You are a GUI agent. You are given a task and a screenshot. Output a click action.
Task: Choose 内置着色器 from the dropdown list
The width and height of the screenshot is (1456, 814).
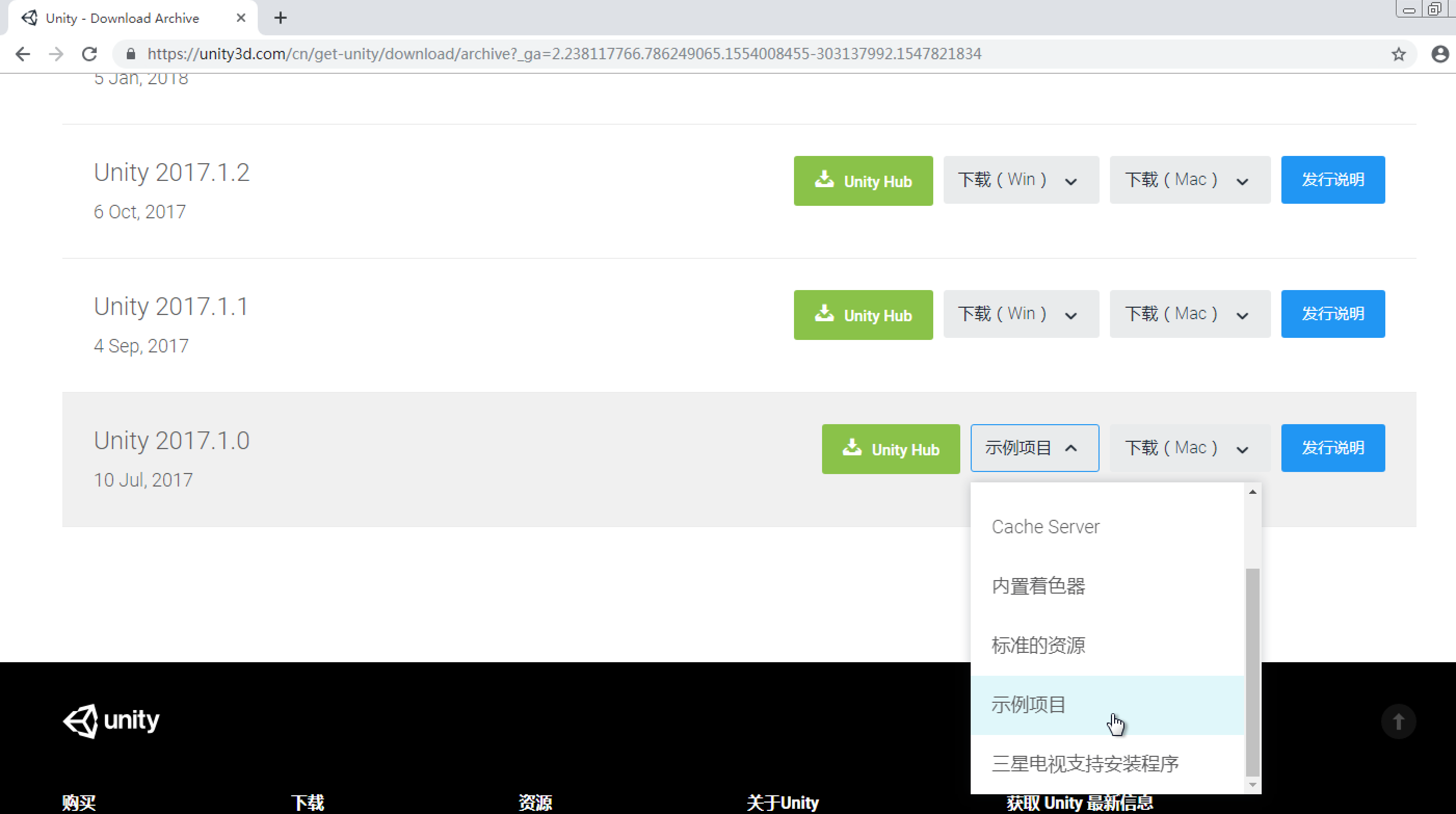(x=1107, y=586)
